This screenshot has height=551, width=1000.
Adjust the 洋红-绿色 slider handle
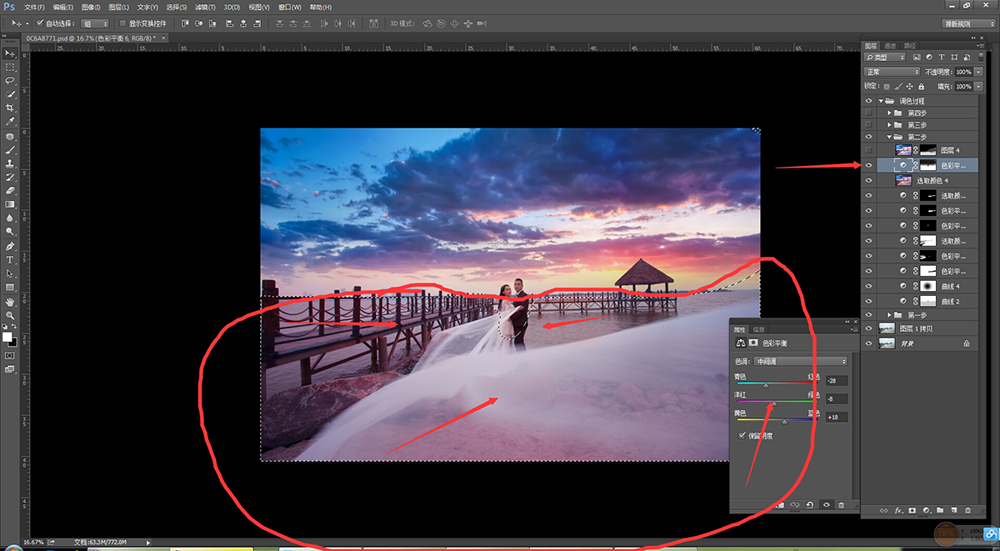click(x=774, y=404)
